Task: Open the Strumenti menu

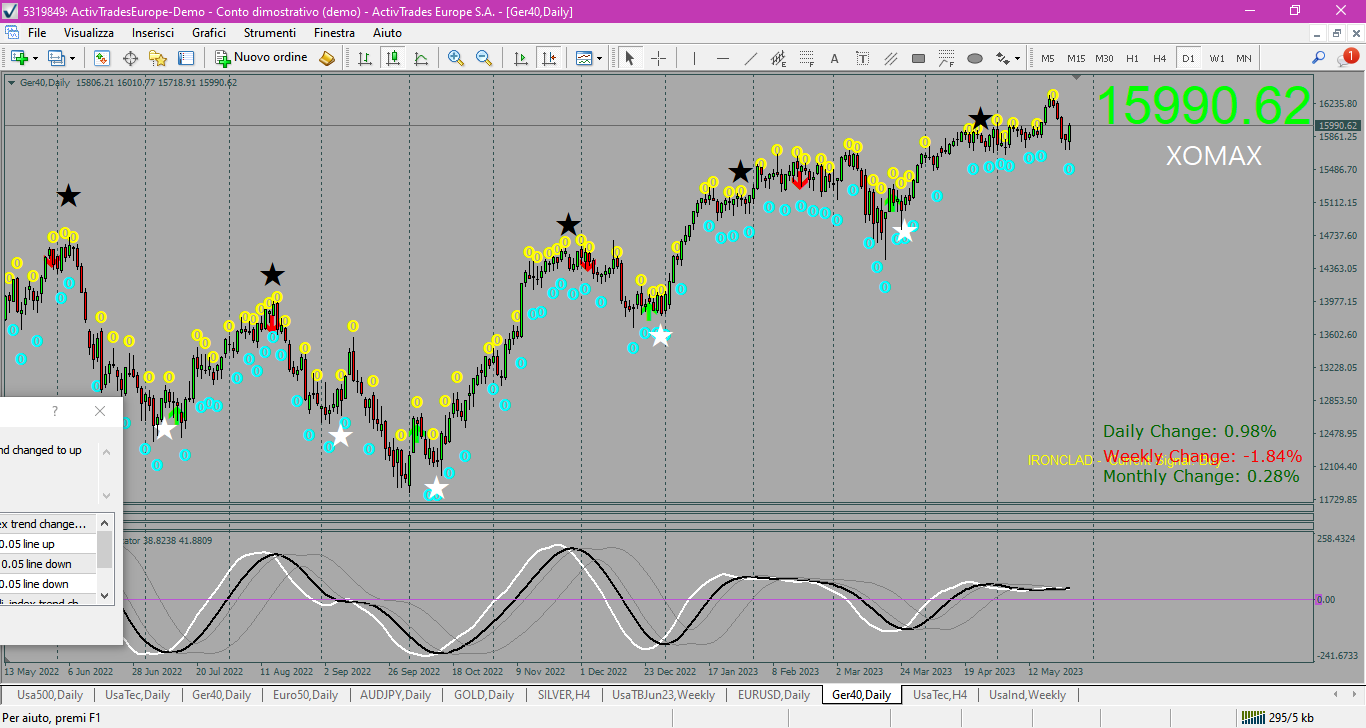Action: (x=270, y=33)
